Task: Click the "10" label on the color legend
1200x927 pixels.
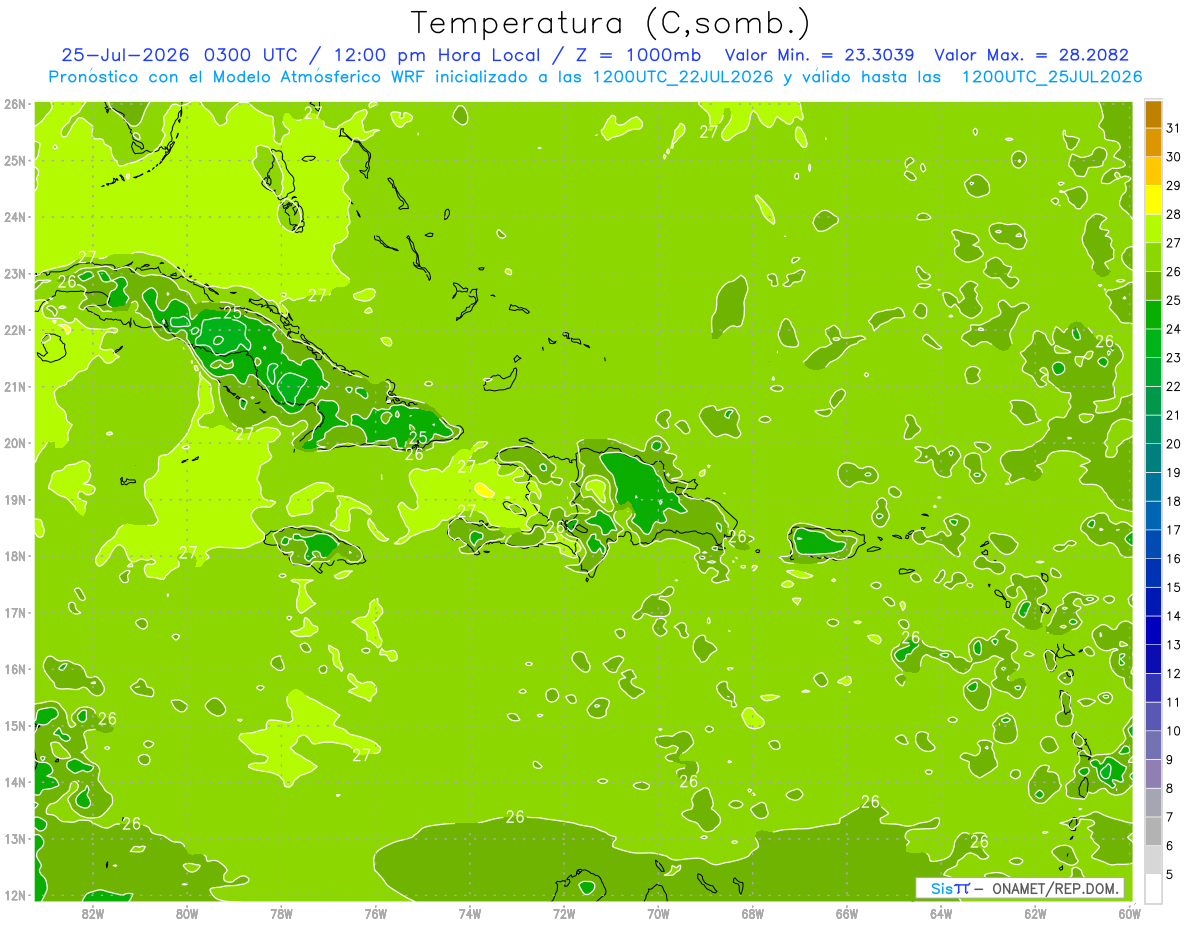Action: coord(1173,730)
